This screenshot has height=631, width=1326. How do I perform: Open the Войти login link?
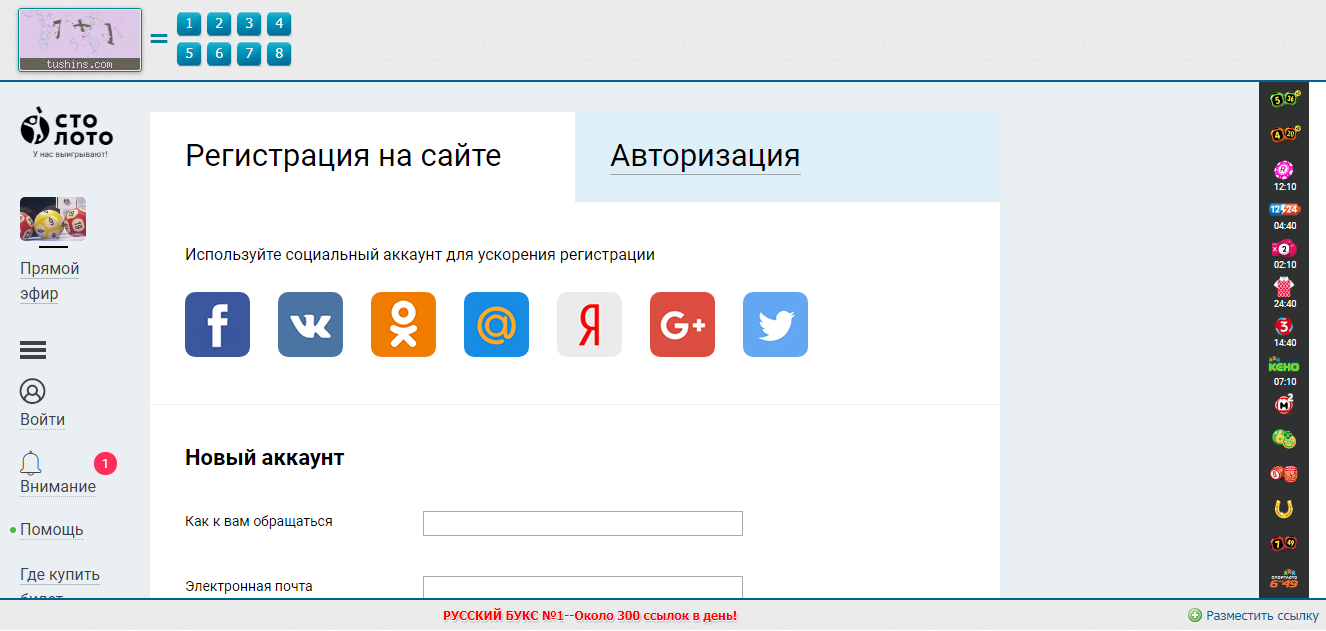(x=42, y=420)
